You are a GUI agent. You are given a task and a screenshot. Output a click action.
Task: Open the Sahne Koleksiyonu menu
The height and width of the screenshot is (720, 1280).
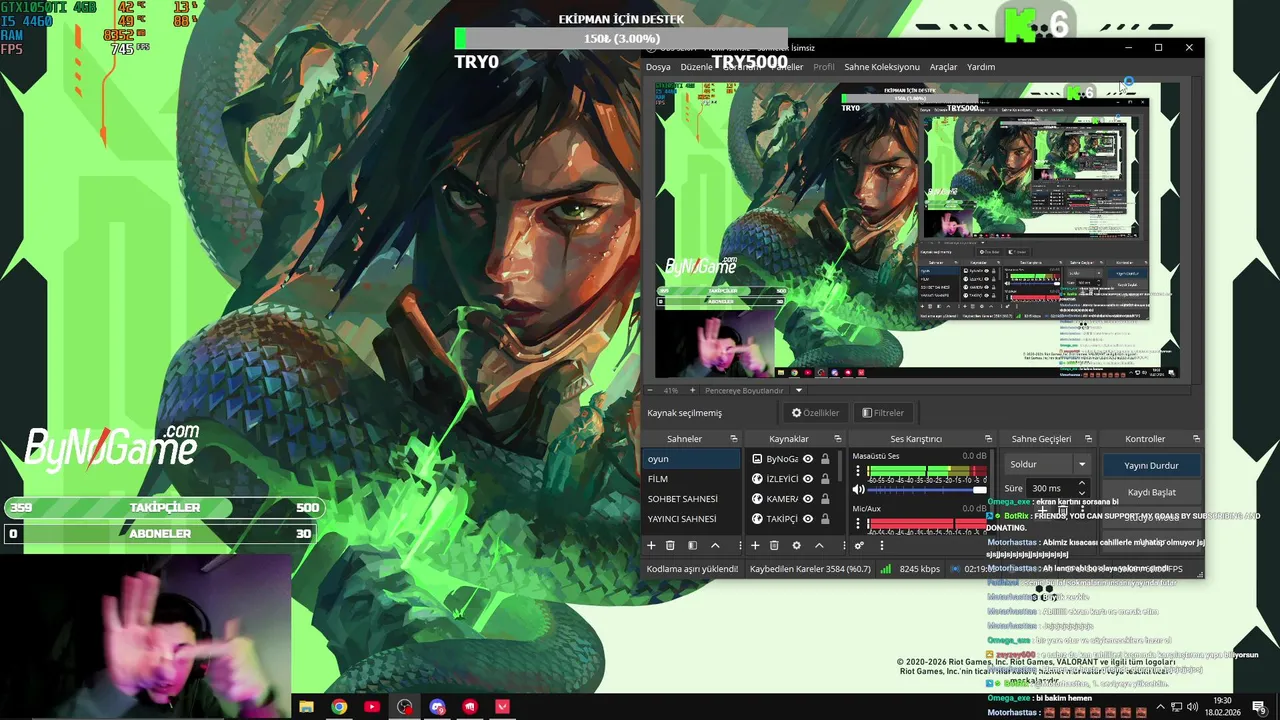coord(882,67)
